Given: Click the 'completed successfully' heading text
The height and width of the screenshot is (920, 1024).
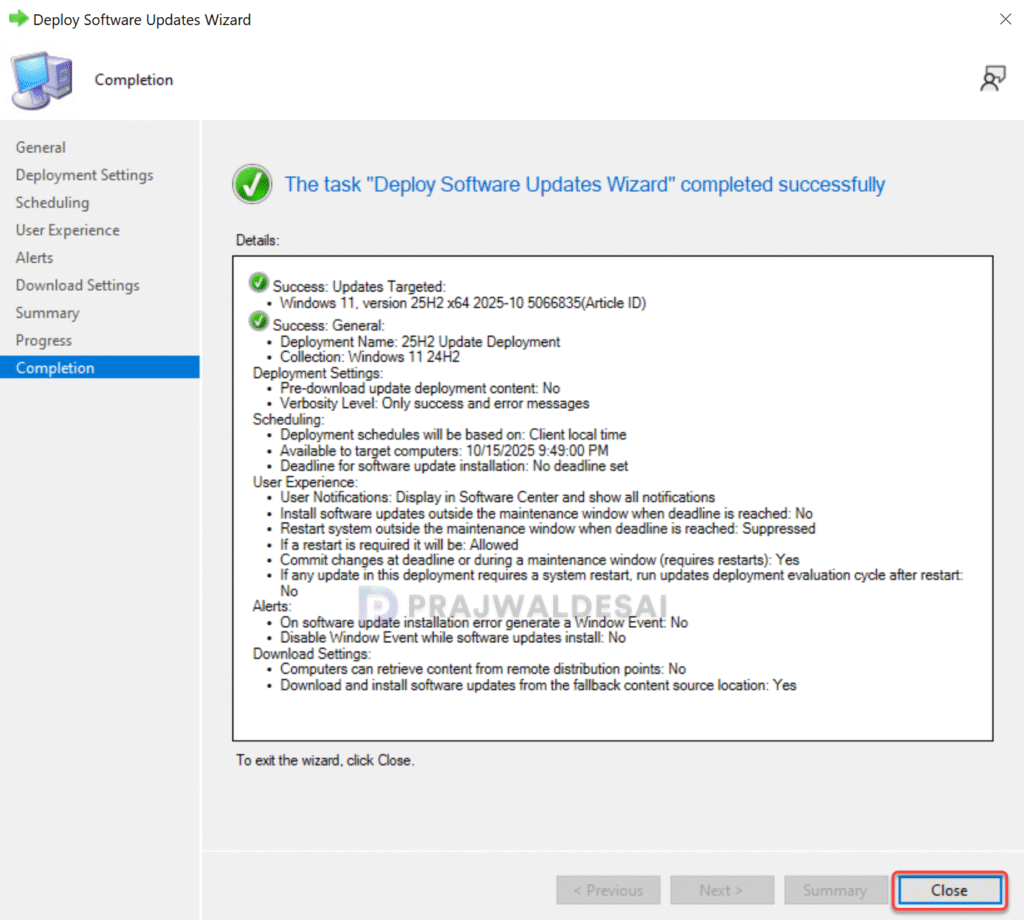Looking at the screenshot, I should click(x=584, y=185).
